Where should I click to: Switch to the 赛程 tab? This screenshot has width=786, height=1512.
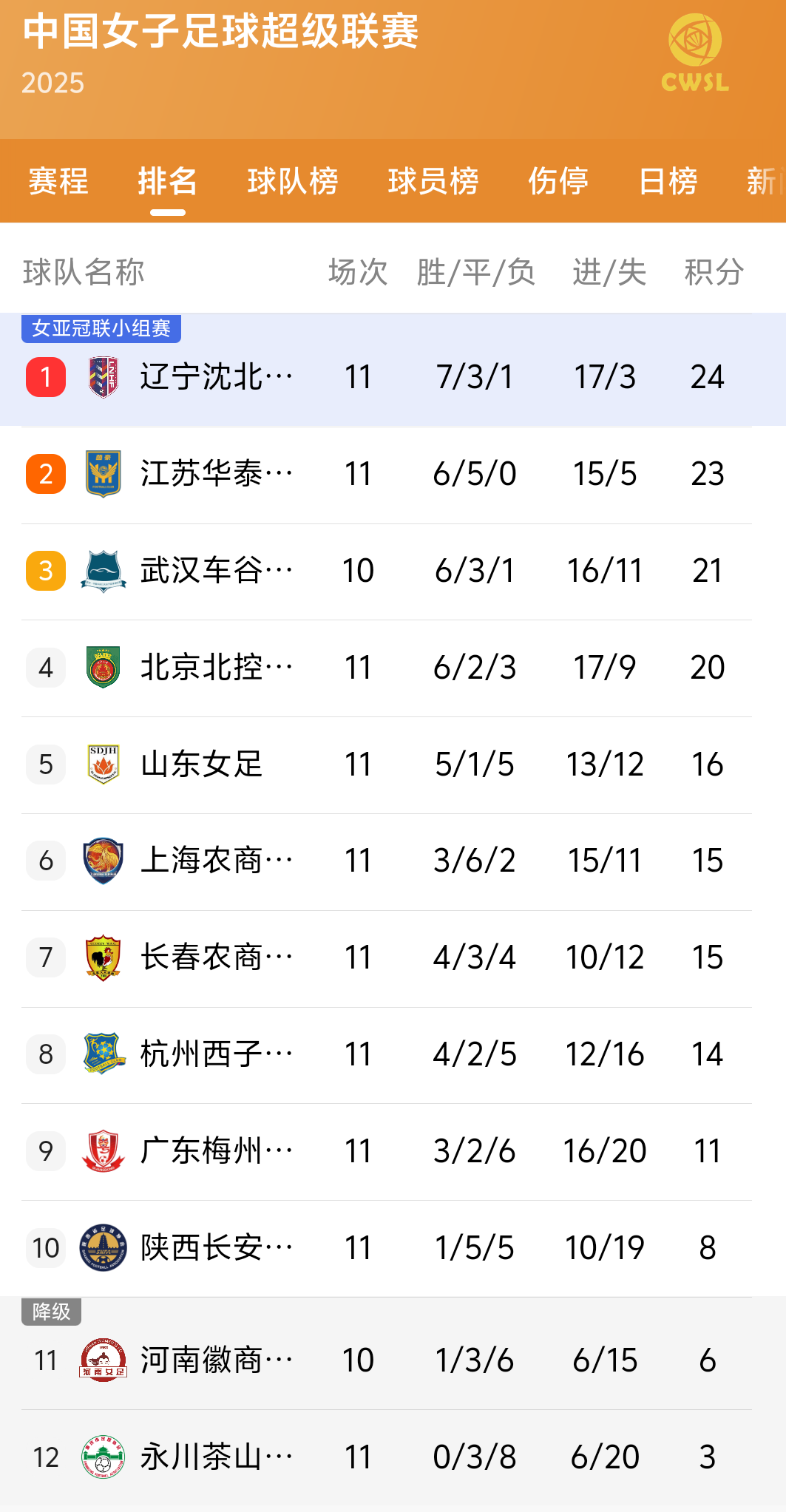click(58, 181)
